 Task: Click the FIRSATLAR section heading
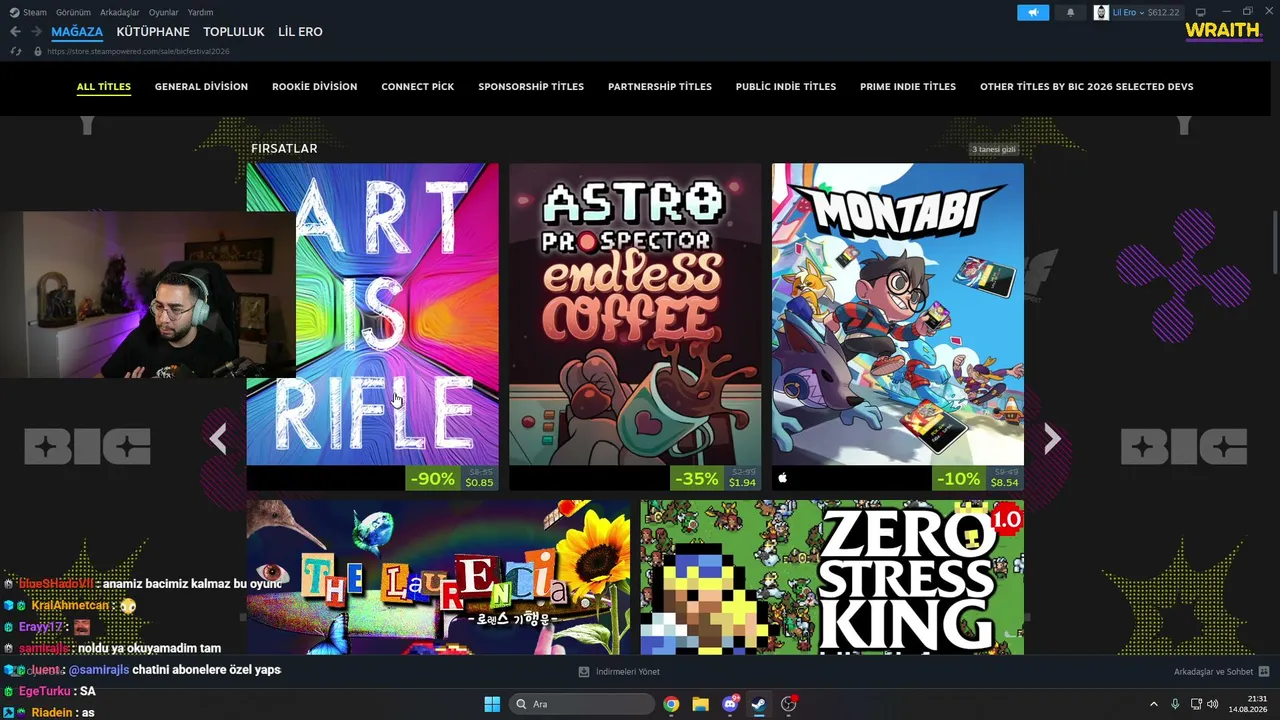pos(284,149)
